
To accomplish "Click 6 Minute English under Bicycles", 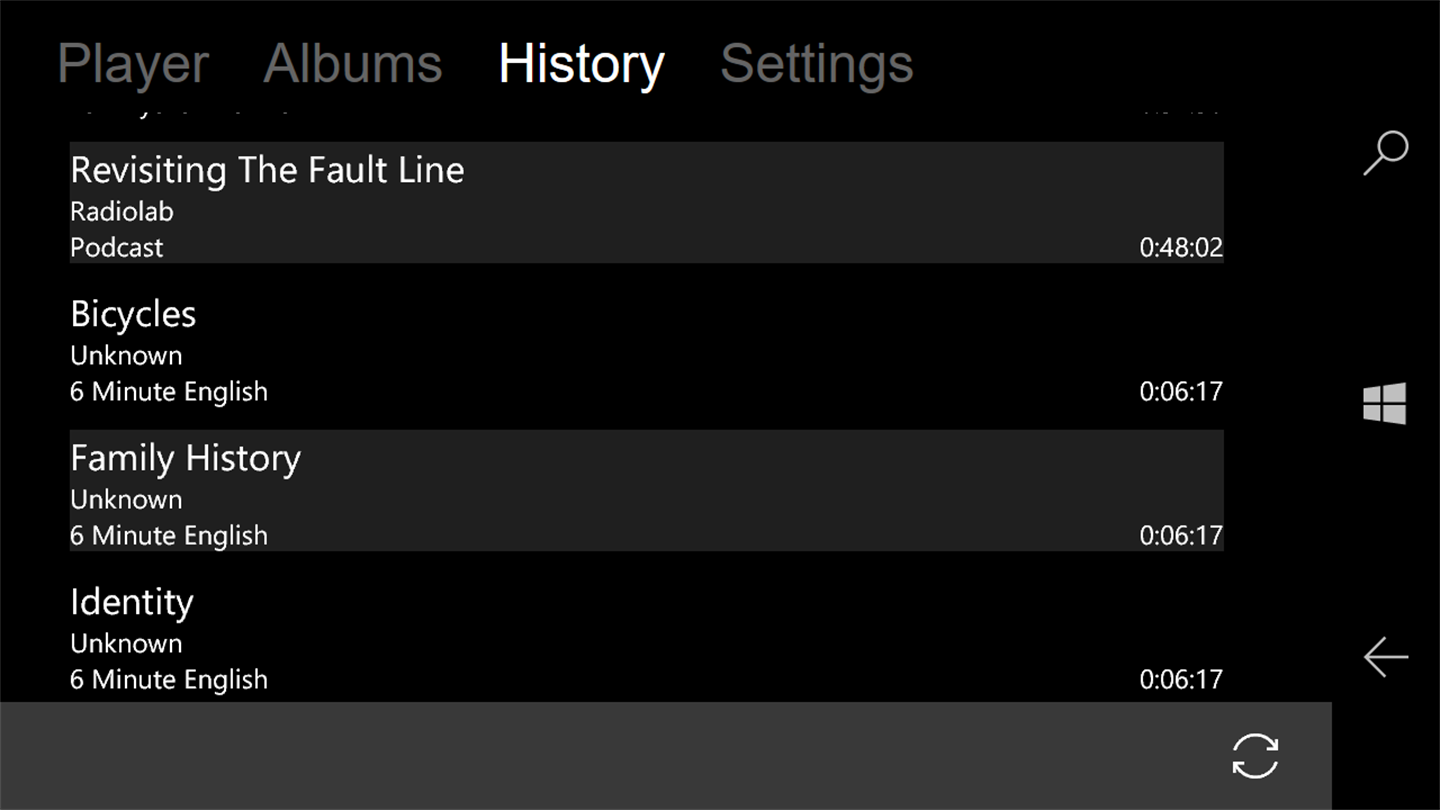I will (169, 392).
